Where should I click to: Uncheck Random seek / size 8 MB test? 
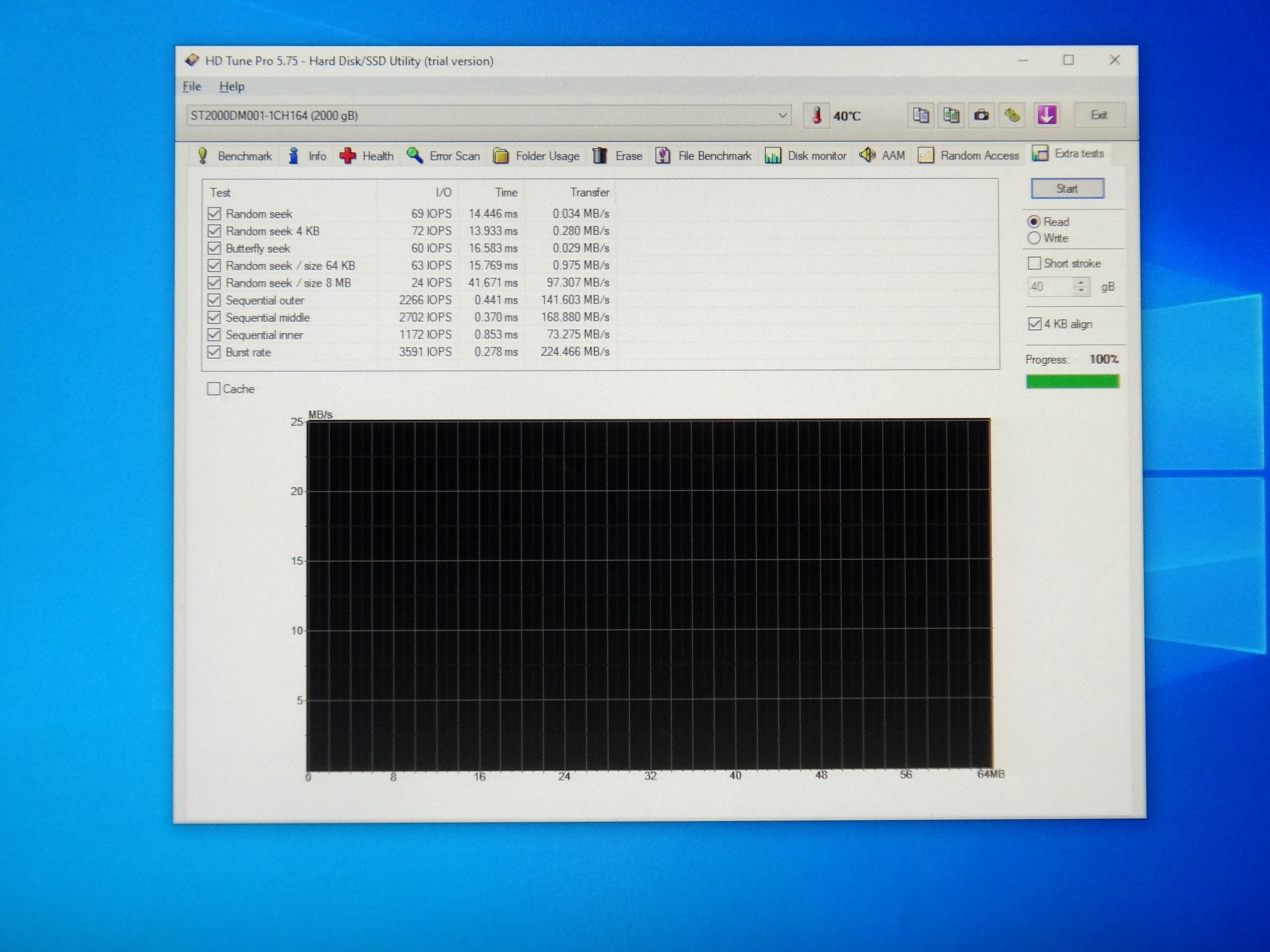[214, 283]
